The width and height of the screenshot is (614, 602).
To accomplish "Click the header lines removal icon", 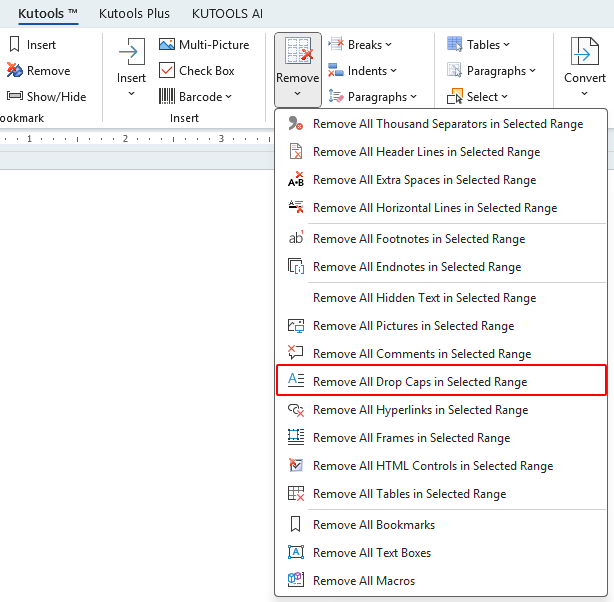I will 296,152.
